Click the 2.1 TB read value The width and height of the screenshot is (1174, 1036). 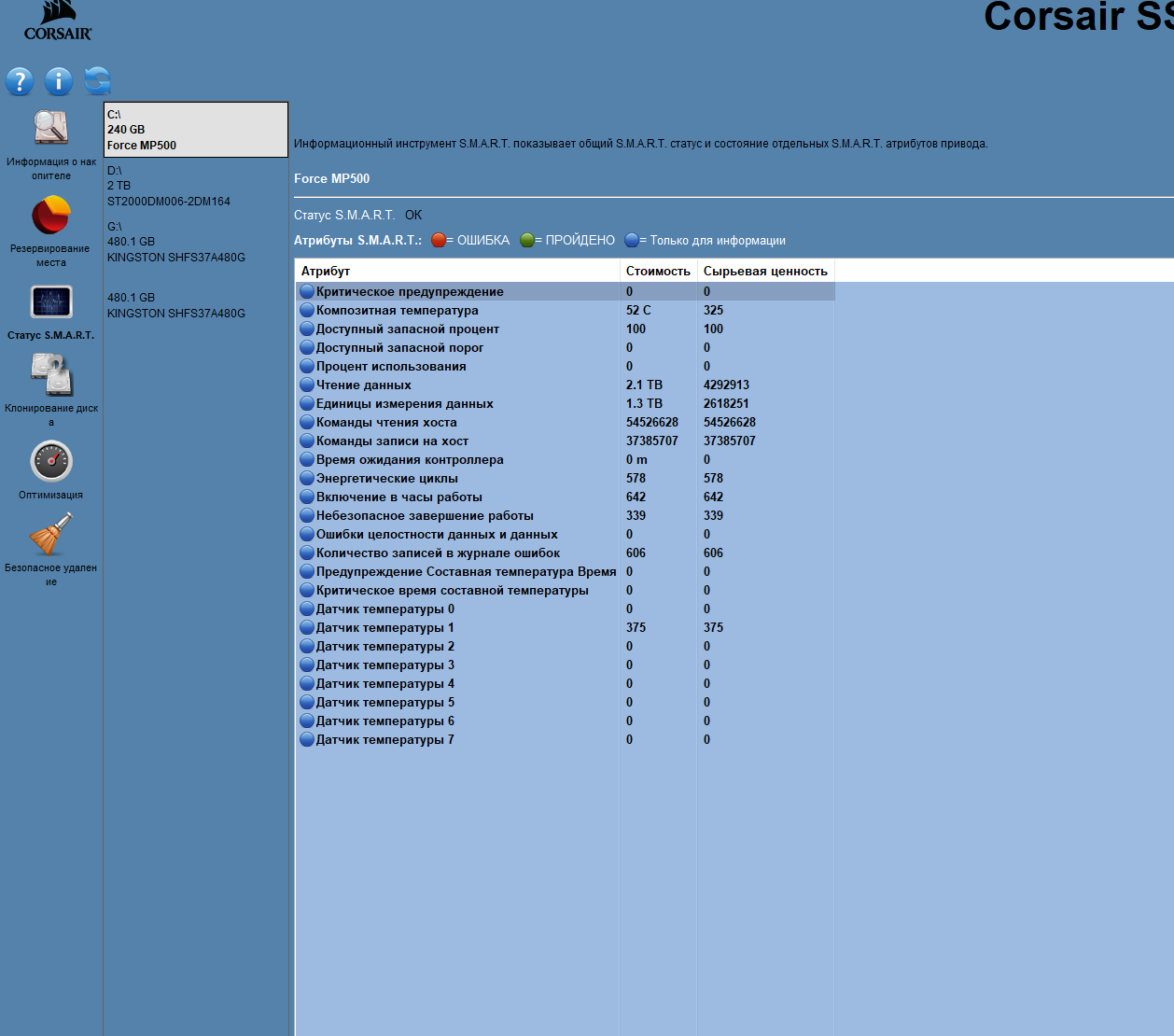pos(644,385)
